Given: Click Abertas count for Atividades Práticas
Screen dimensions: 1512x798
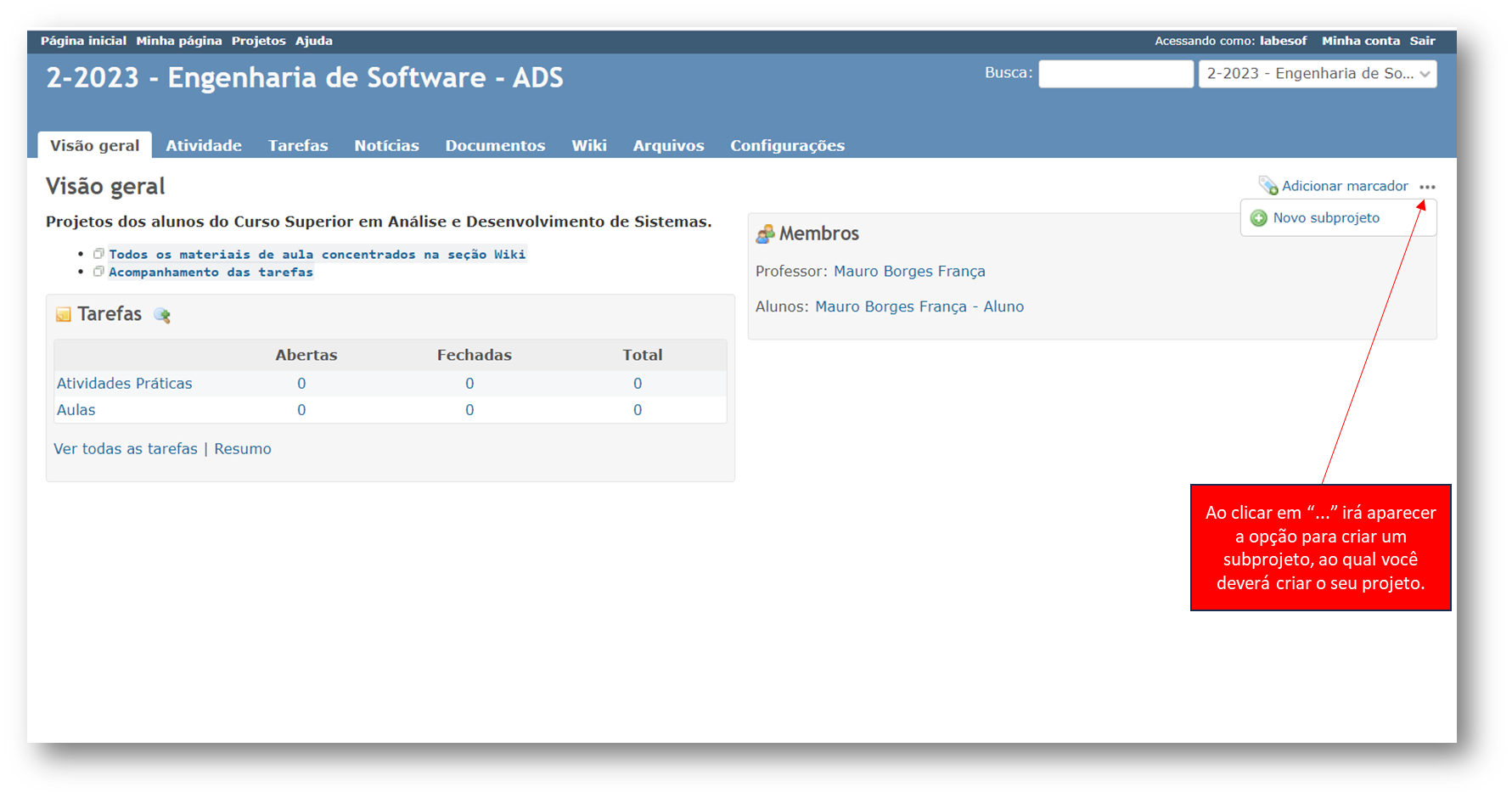Looking at the screenshot, I should (301, 384).
